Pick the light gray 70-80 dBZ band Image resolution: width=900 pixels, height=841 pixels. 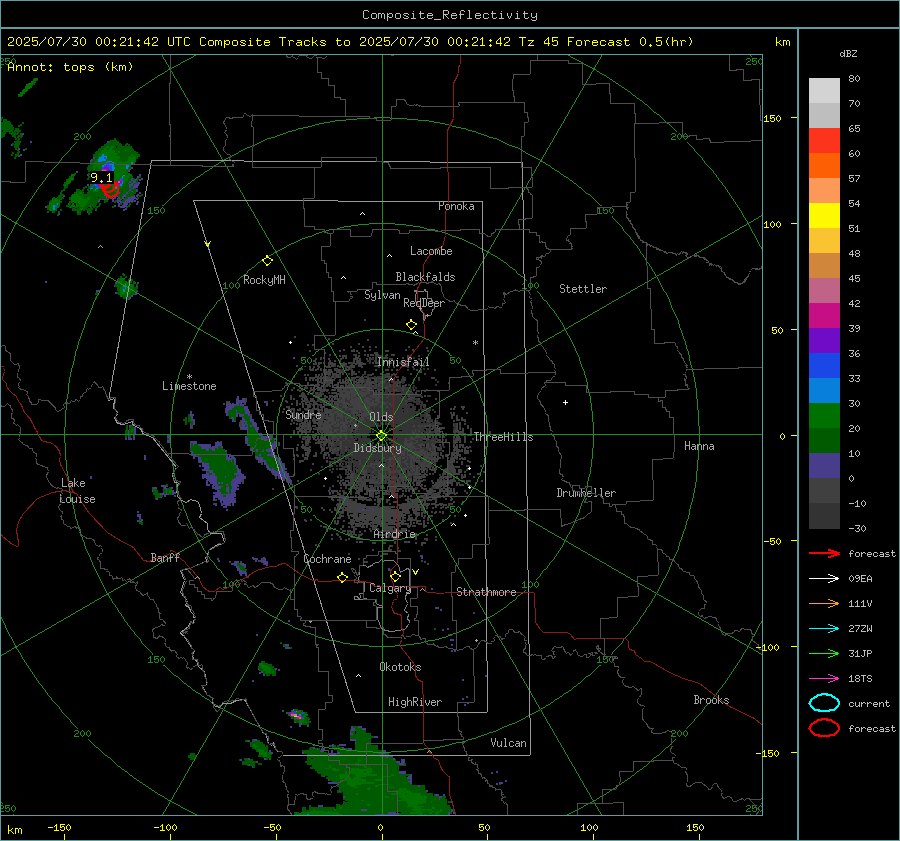click(824, 91)
